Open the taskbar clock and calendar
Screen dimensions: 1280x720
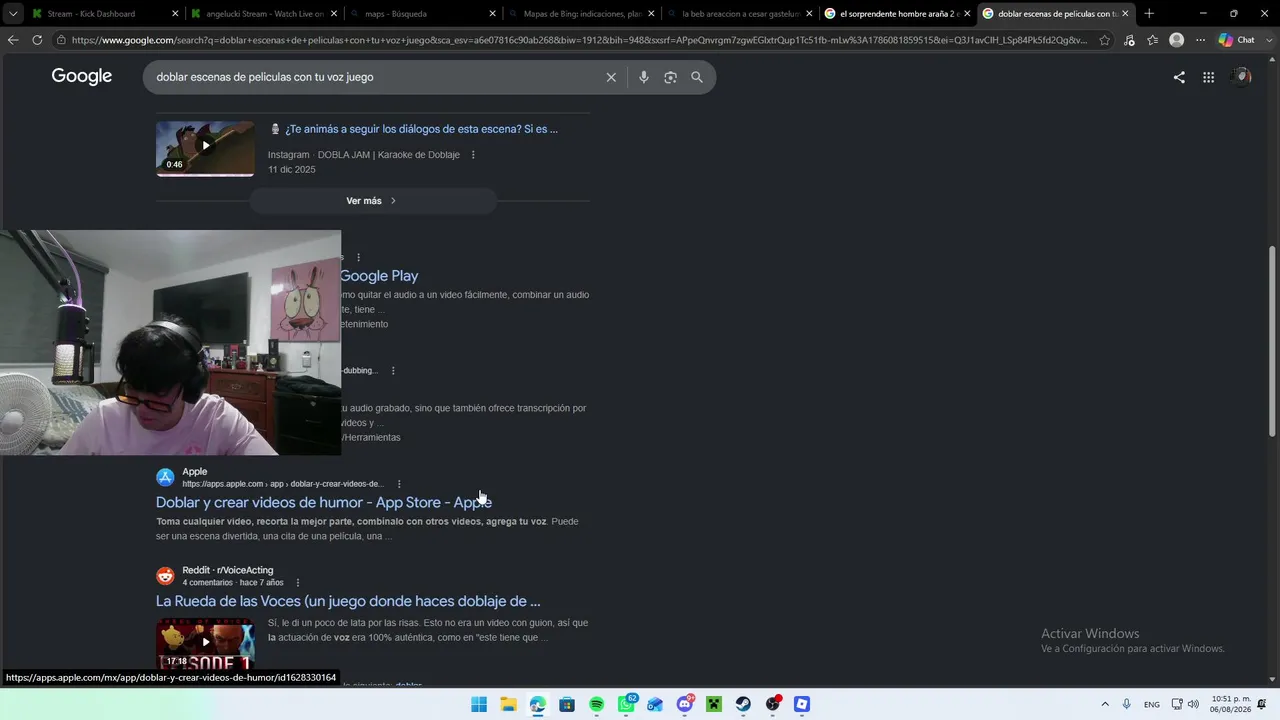coord(1231,704)
